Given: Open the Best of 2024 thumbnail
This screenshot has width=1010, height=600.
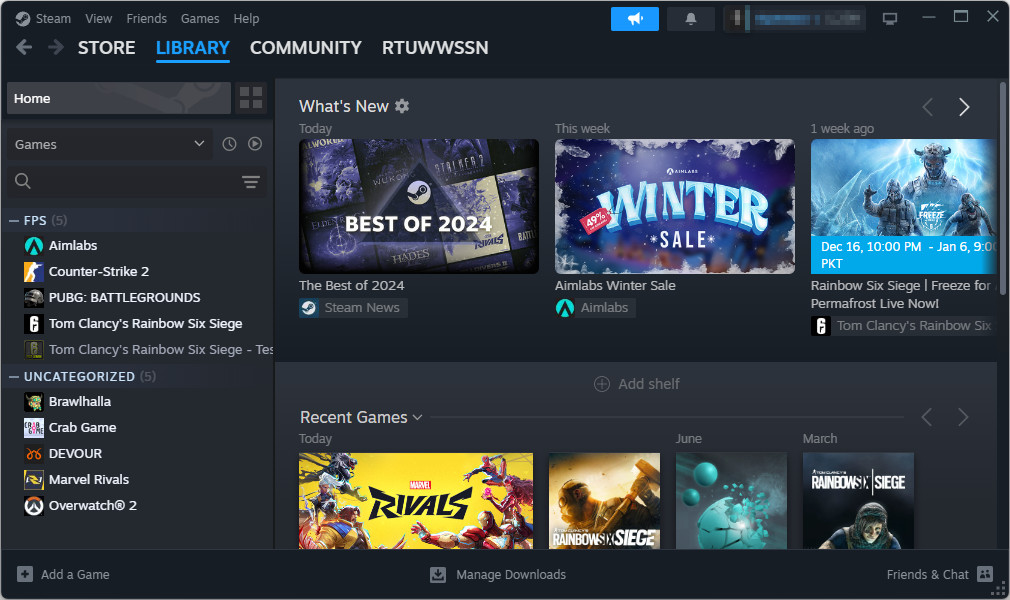Looking at the screenshot, I should tap(419, 206).
